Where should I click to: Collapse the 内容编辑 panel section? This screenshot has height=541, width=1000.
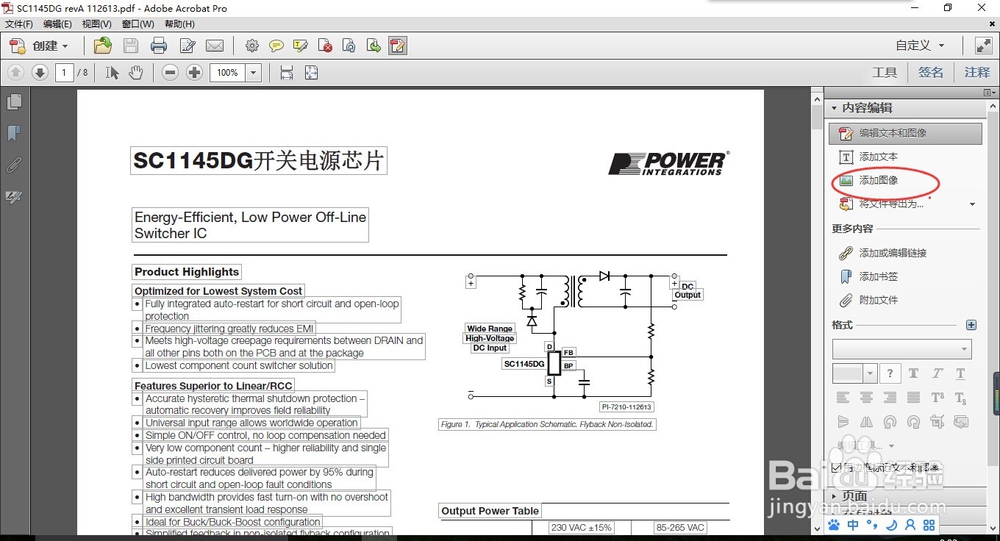point(834,108)
